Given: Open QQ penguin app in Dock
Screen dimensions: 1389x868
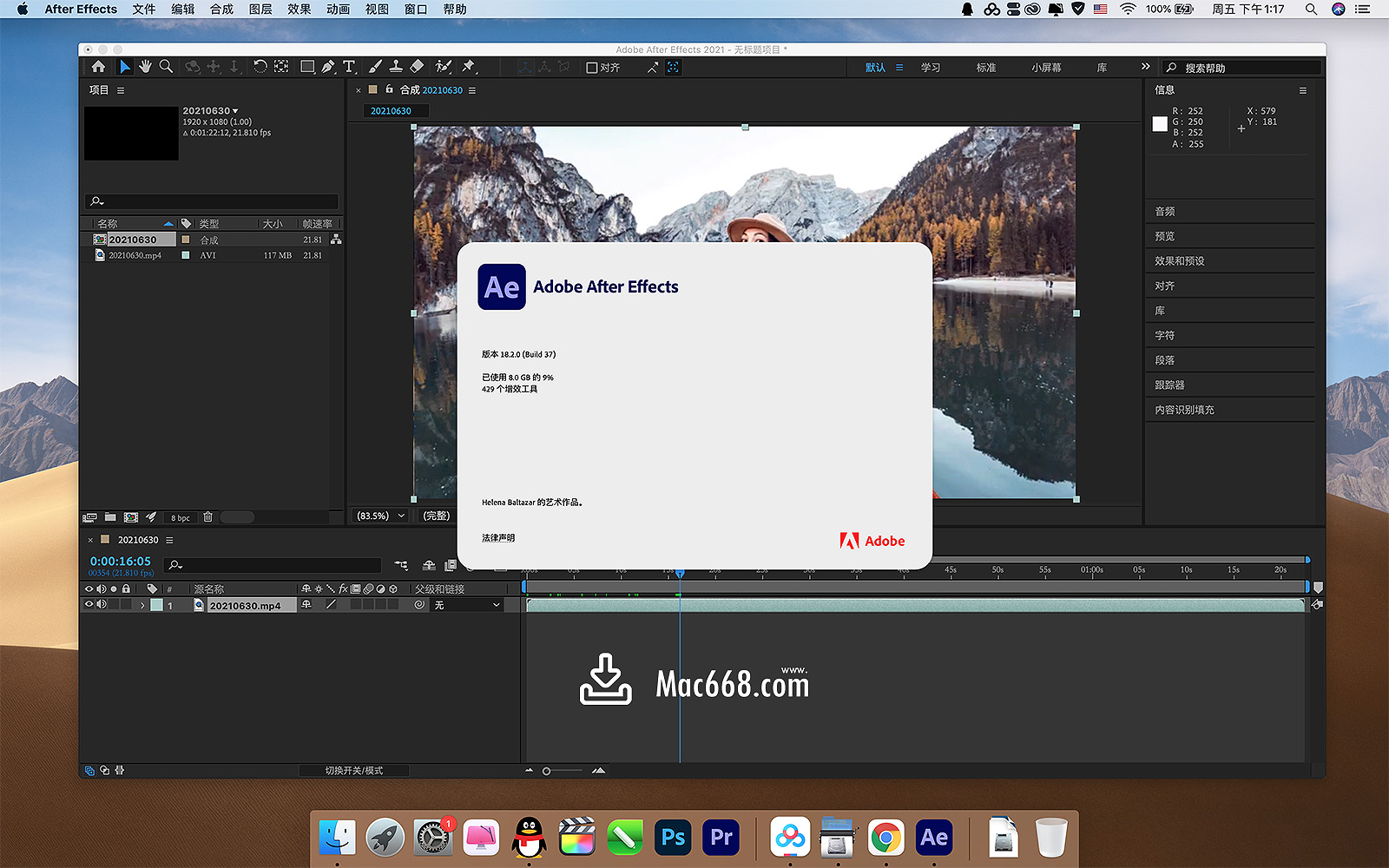Looking at the screenshot, I should [529, 838].
